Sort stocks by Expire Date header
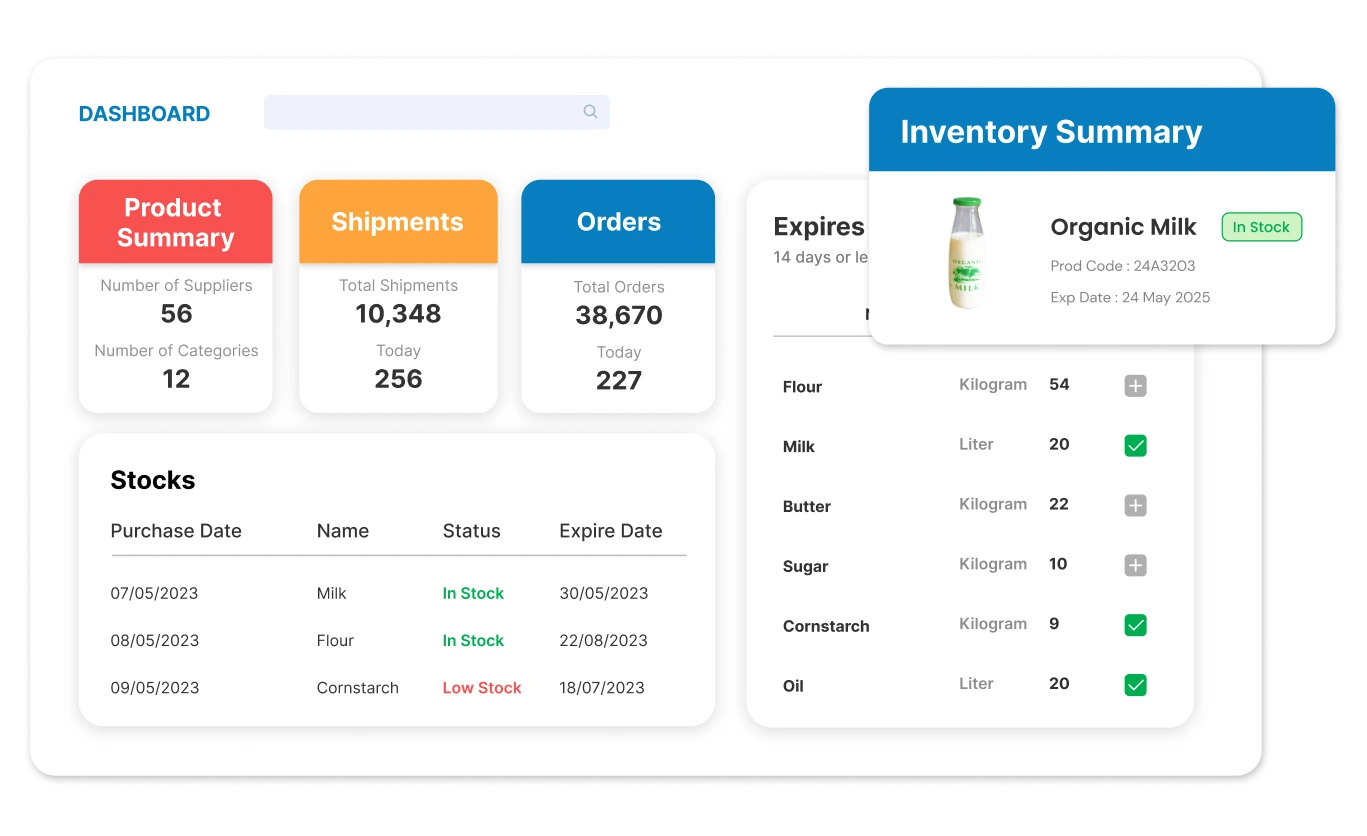The image size is (1367, 836). tap(610, 531)
